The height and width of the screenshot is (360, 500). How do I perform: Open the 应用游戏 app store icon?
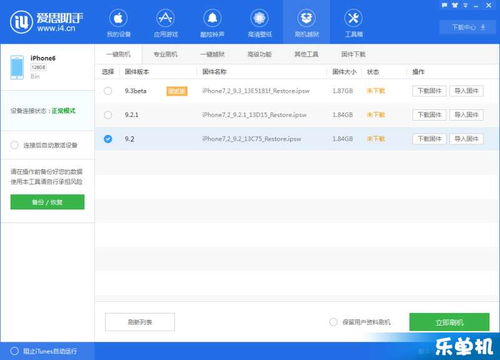(x=166, y=23)
